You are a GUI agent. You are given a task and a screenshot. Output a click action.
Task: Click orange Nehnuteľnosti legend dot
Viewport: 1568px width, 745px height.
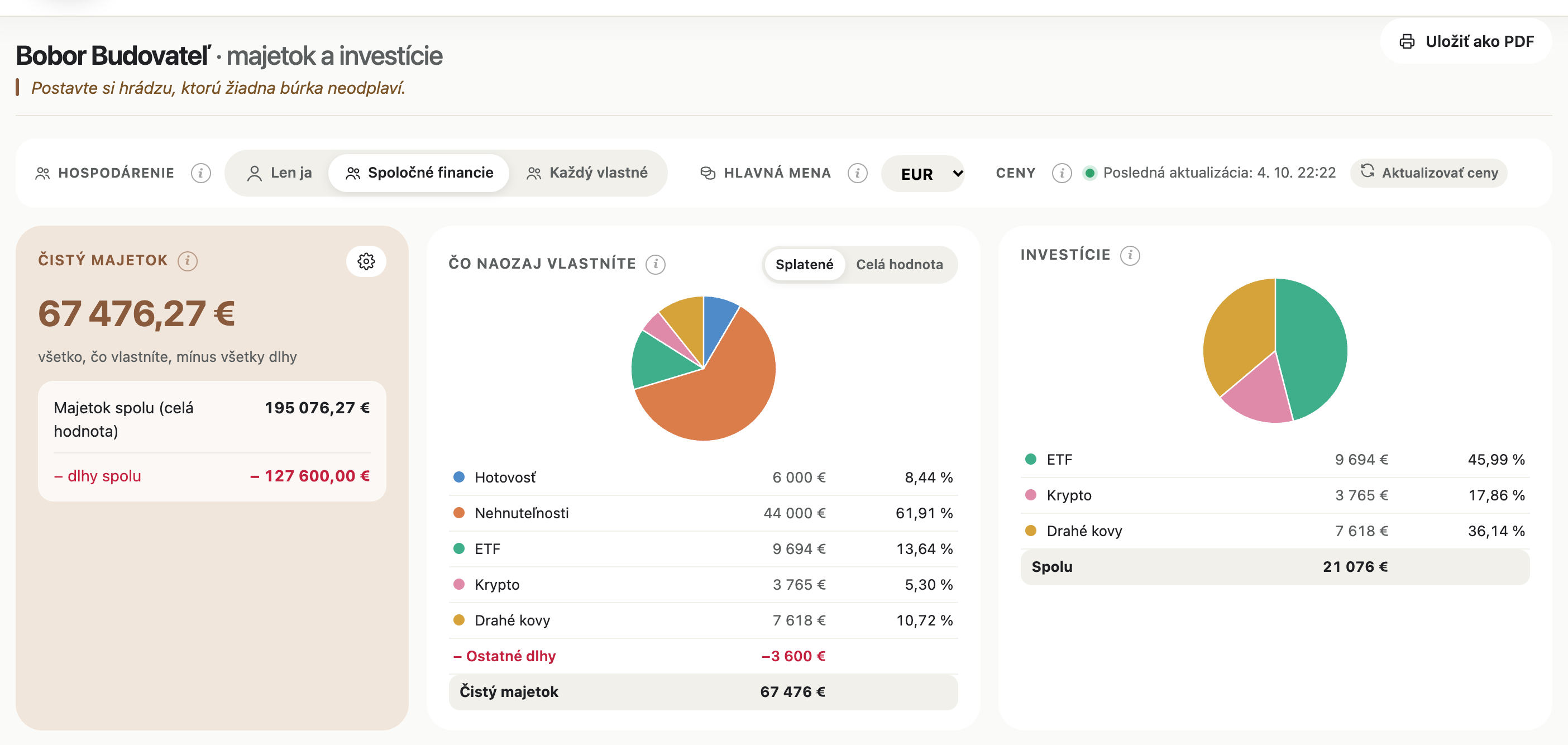[x=459, y=513]
